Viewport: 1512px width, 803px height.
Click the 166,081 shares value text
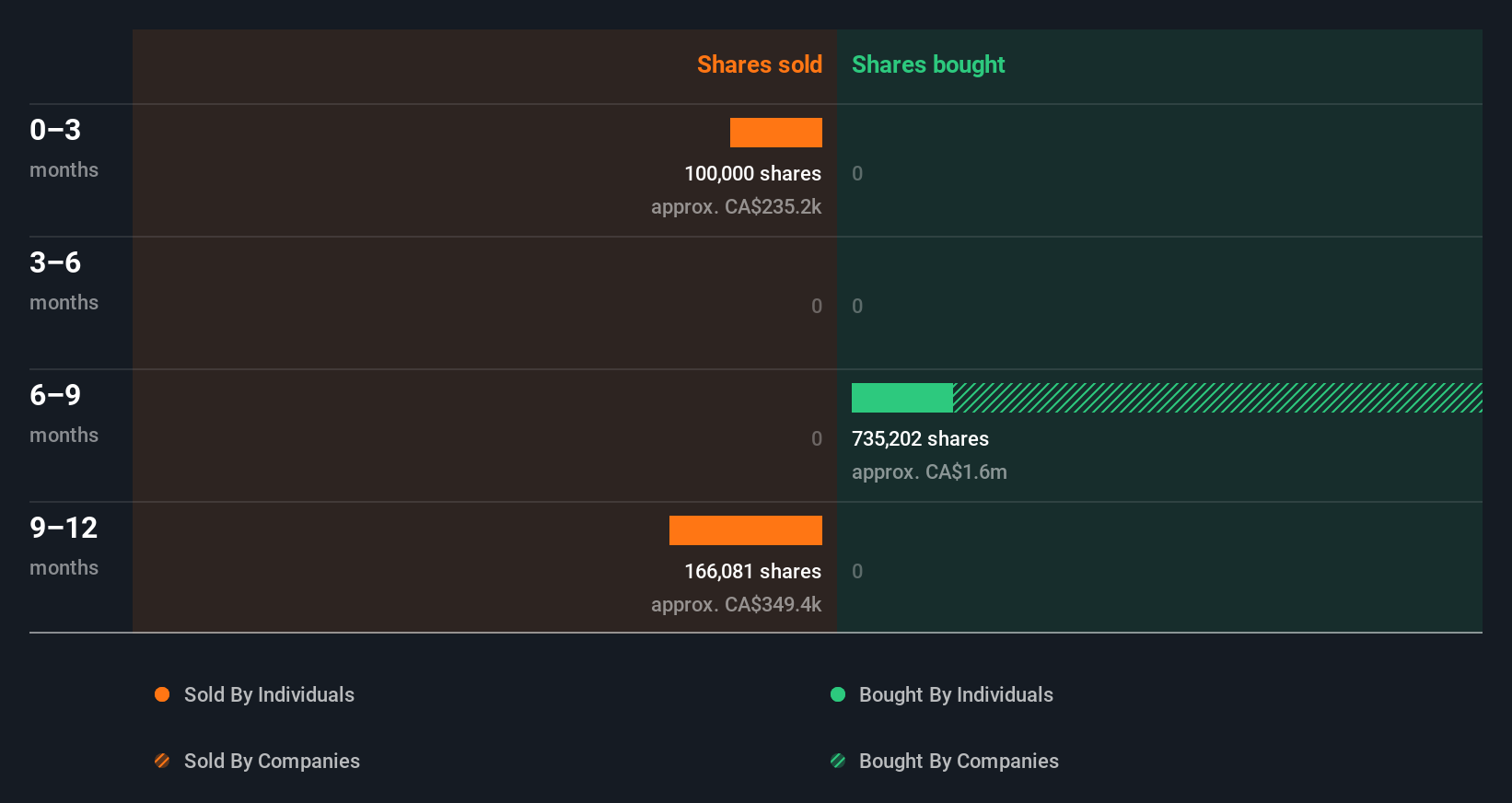pos(752,571)
